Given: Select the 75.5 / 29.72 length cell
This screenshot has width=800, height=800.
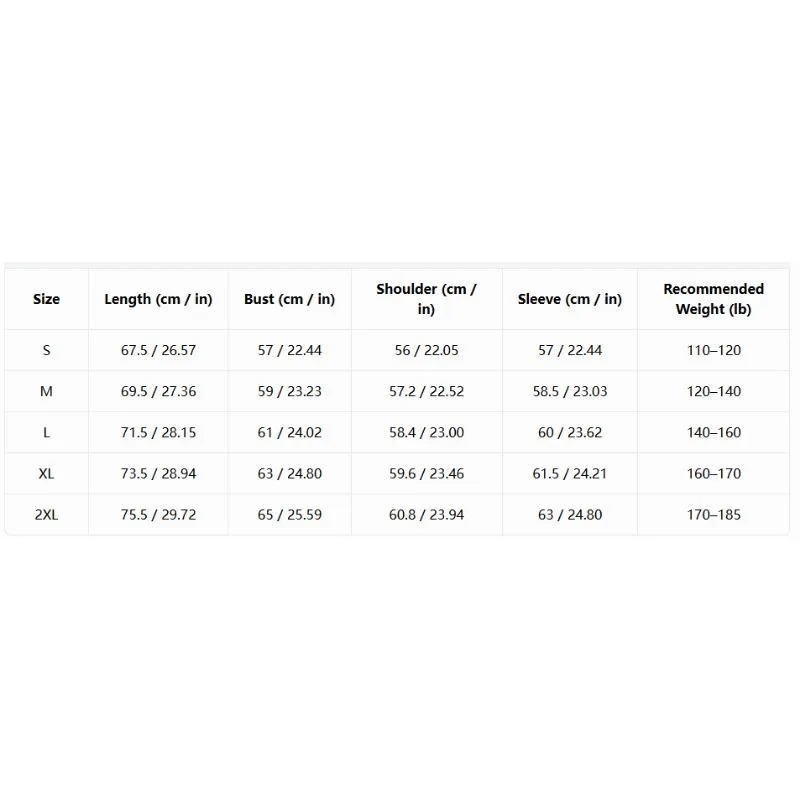Looking at the screenshot, I should 158,515.
